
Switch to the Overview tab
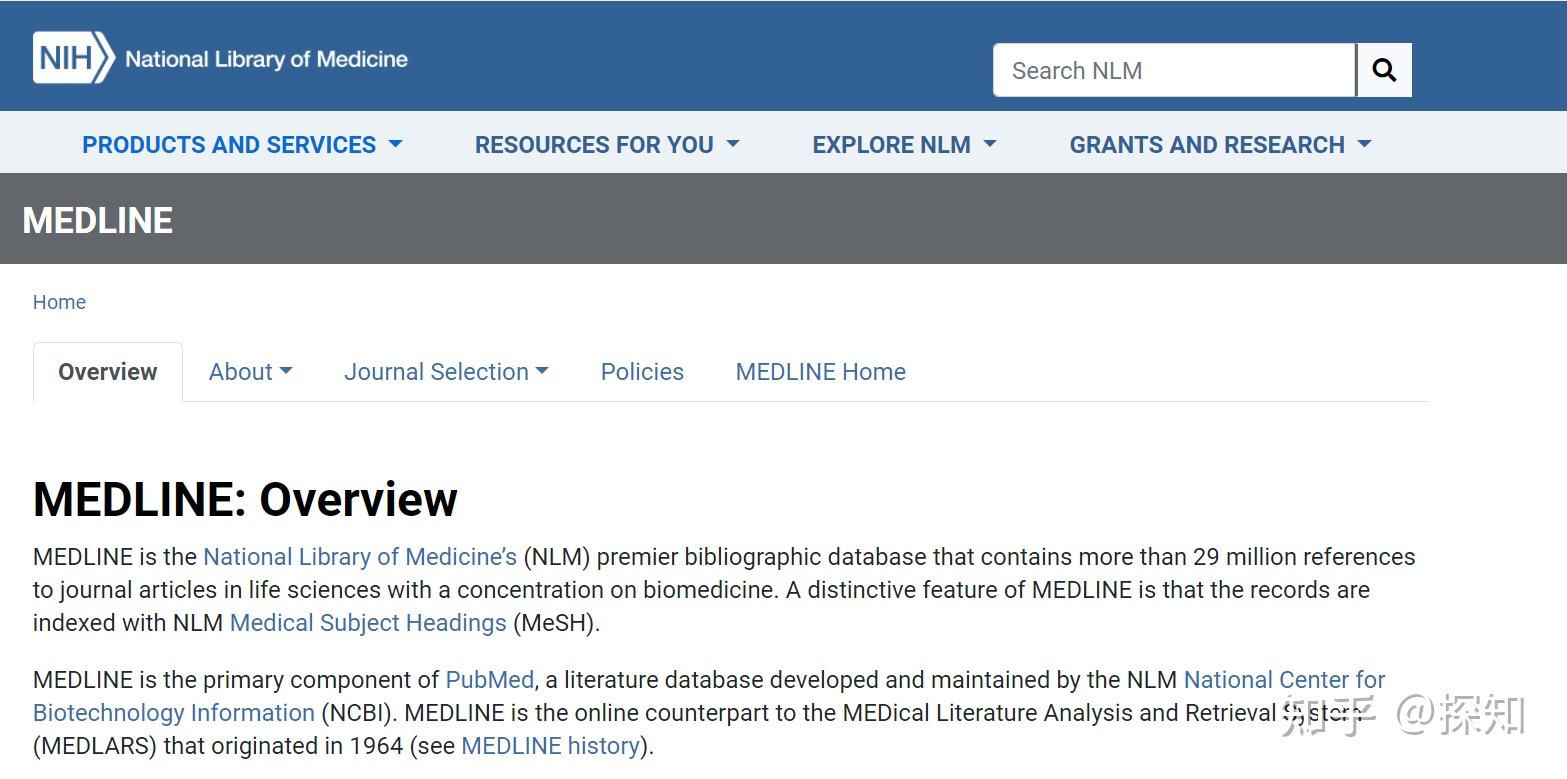click(107, 371)
